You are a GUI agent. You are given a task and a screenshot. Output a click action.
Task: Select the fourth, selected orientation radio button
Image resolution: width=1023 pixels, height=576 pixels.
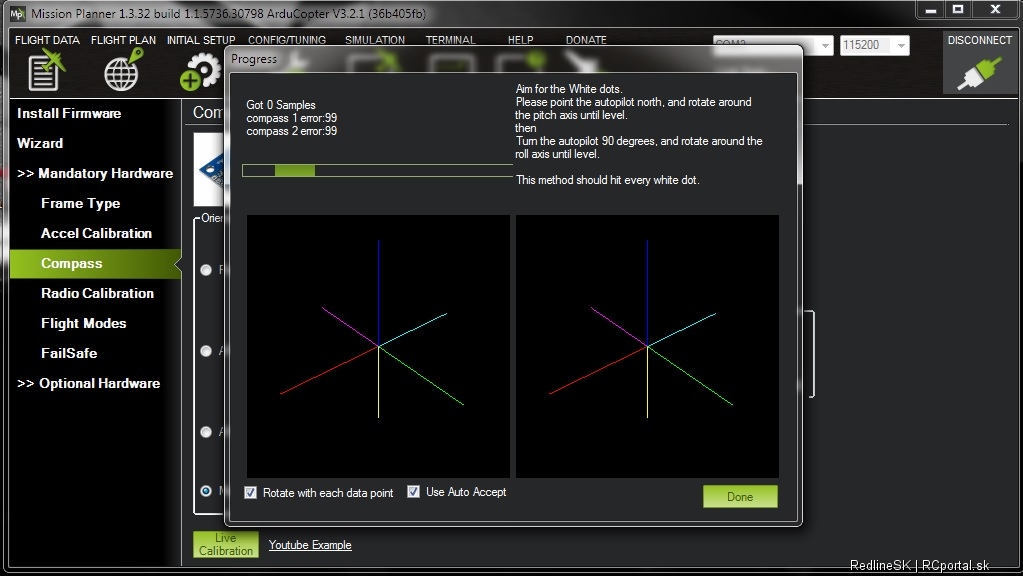[x=206, y=491]
